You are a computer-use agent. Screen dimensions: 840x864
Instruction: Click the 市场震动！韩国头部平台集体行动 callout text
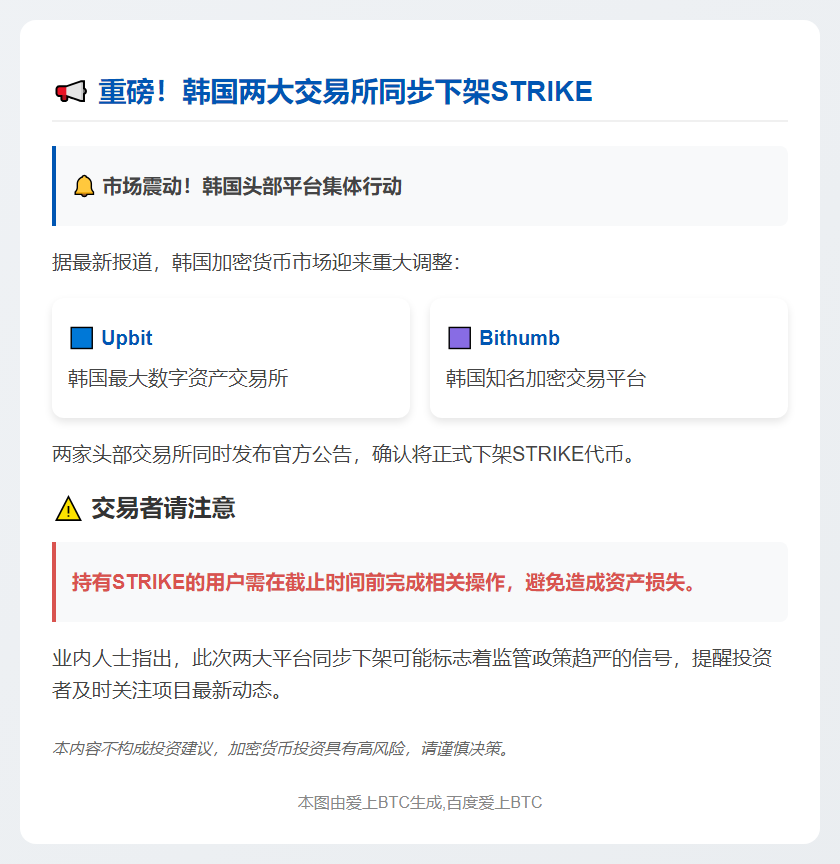252,187
